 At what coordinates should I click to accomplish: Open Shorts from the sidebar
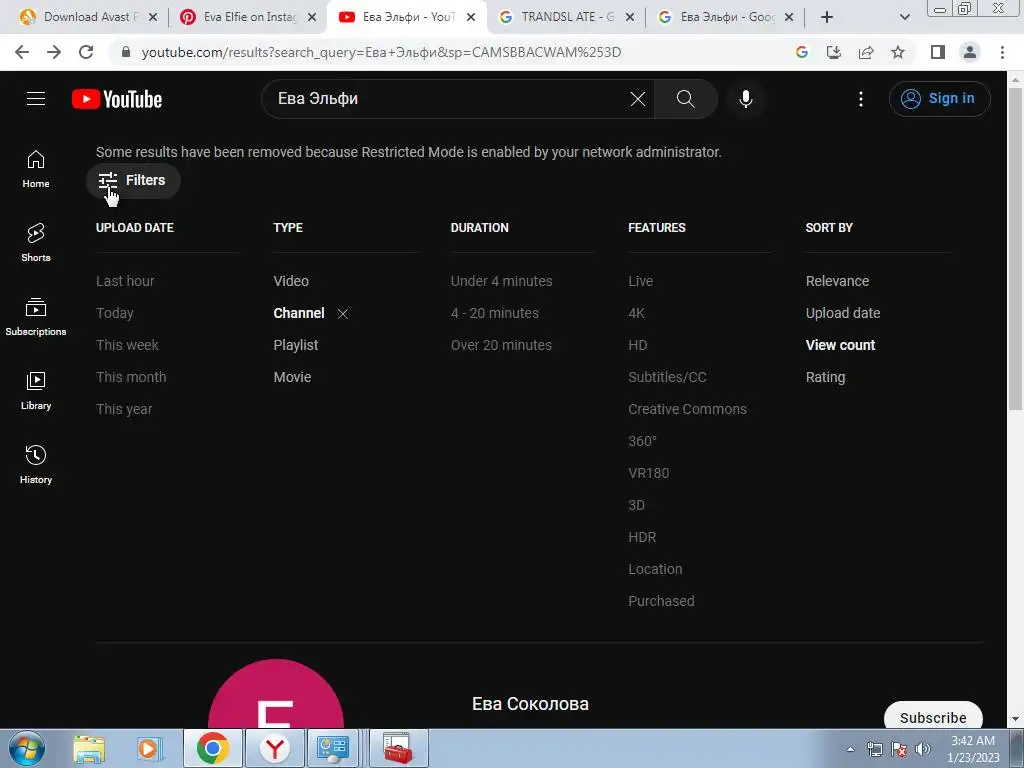pos(36,243)
